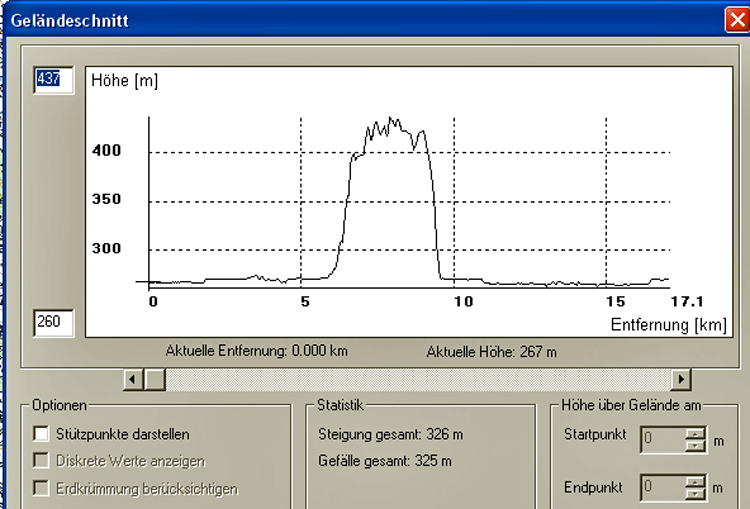
Task: Enable the Stützpunkte darstellen checkbox
Action: [42, 434]
